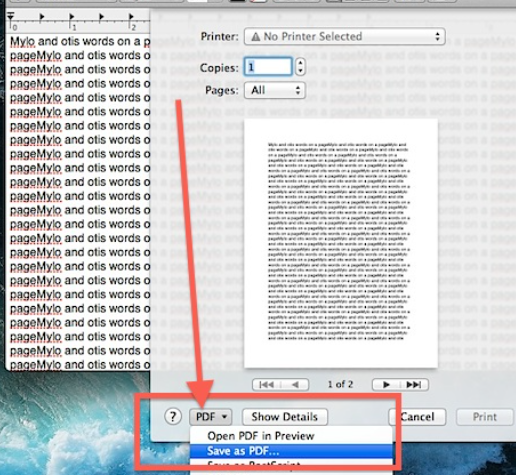
Task: Increase copies with the stepper up arrow
Action: [300, 62]
